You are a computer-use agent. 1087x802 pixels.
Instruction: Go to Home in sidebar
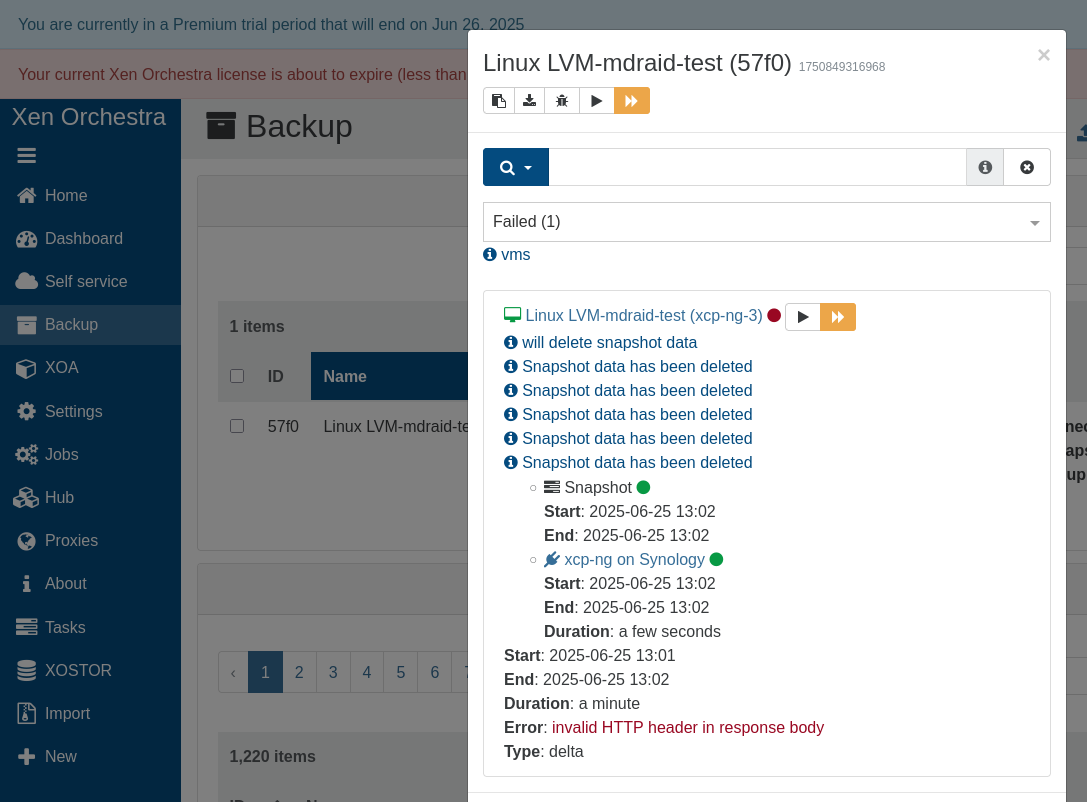pos(90,195)
